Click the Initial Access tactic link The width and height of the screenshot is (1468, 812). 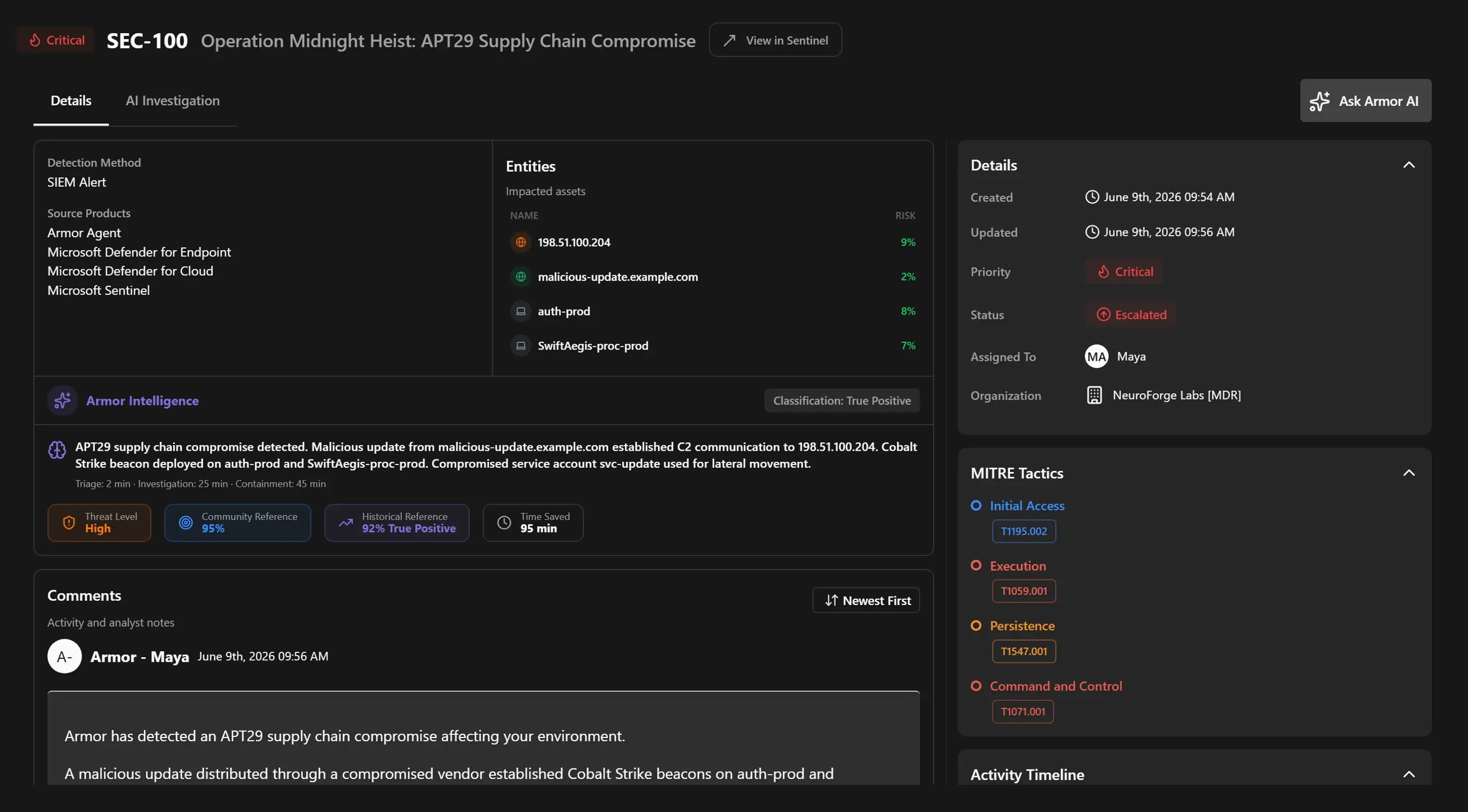tap(1027, 506)
